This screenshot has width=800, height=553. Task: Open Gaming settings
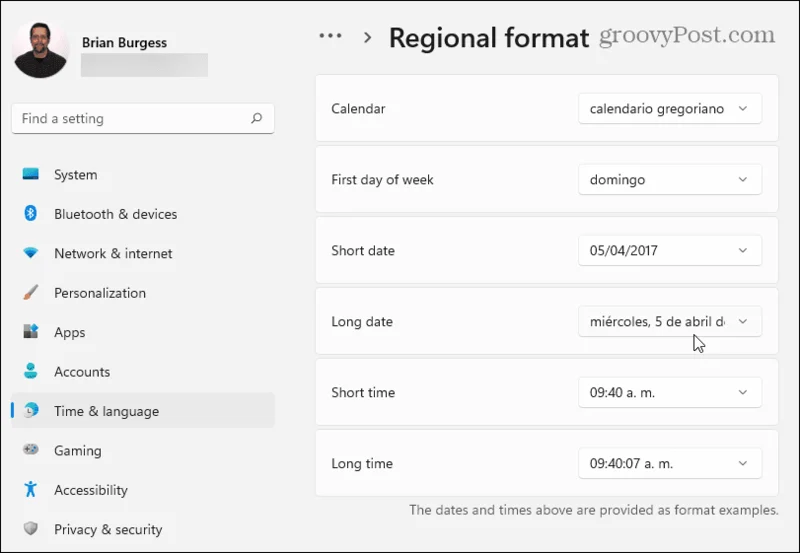[143, 450]
